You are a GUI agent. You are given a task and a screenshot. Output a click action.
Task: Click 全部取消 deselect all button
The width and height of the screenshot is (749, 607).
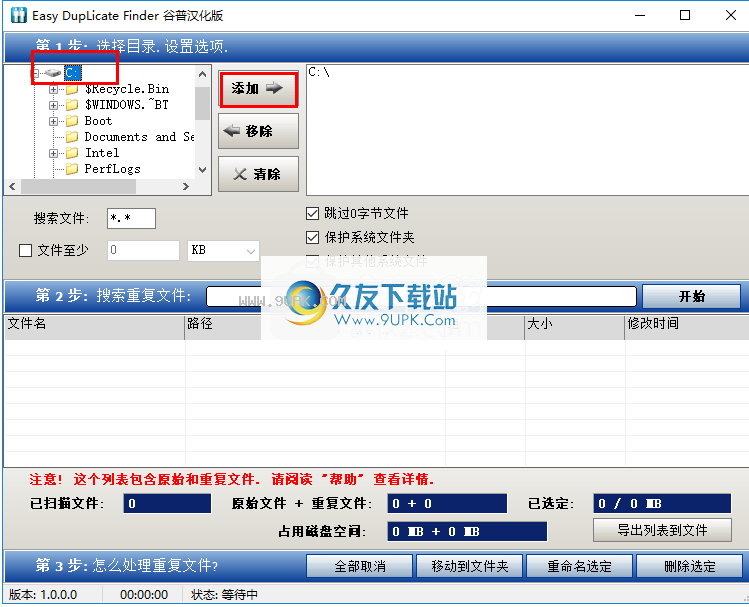(x=360, y=566)
